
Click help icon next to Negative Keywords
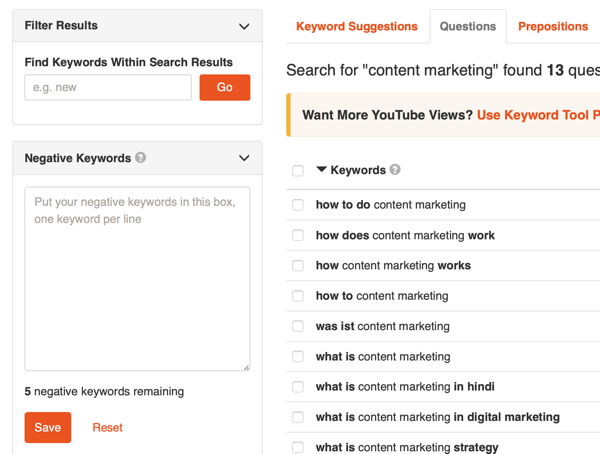[x=140, y=157]
